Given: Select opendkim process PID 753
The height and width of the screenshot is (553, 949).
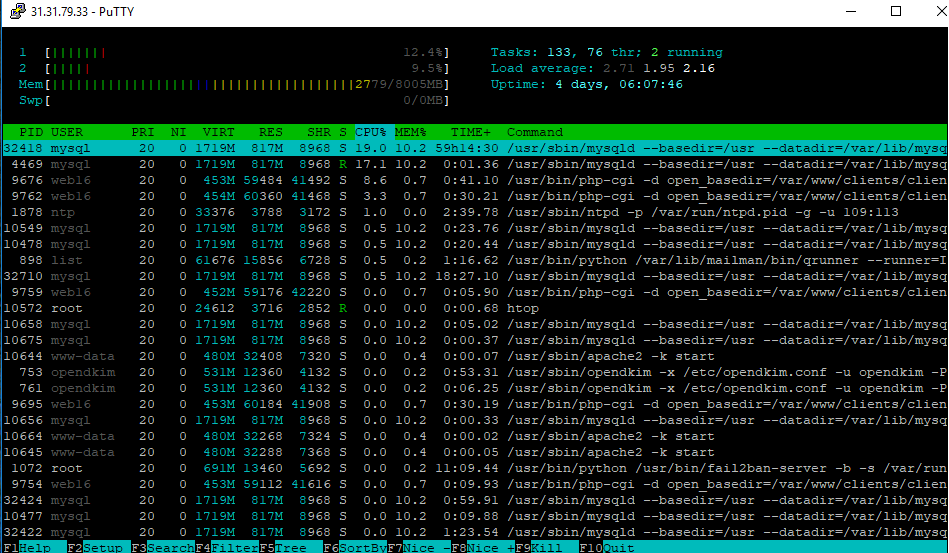Looking at the screenshot, I should pyautogui.click(x=474, y=373).
